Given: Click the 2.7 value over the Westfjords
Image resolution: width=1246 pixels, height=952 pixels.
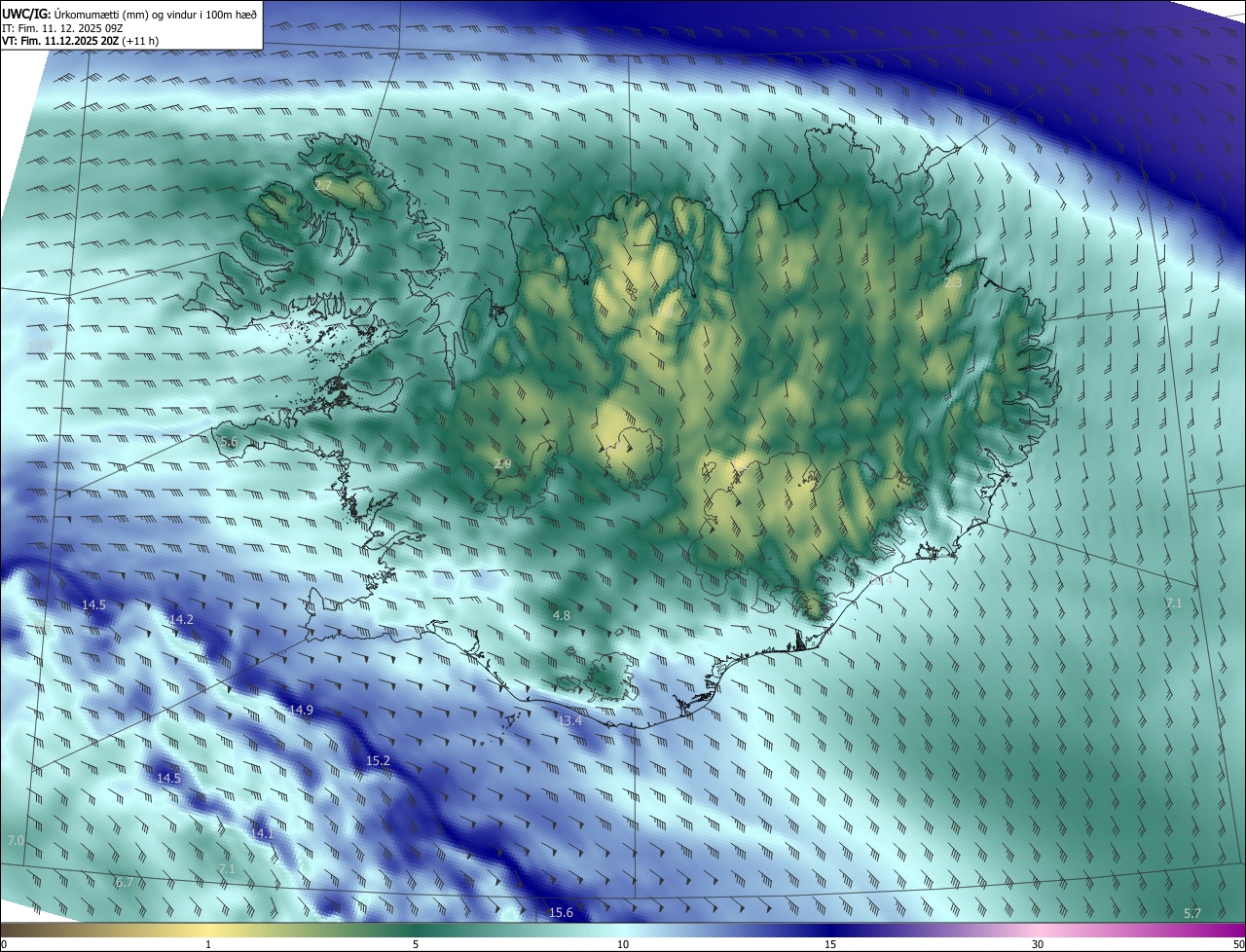Looking at the screenshot, I should [x=323, y=185].
